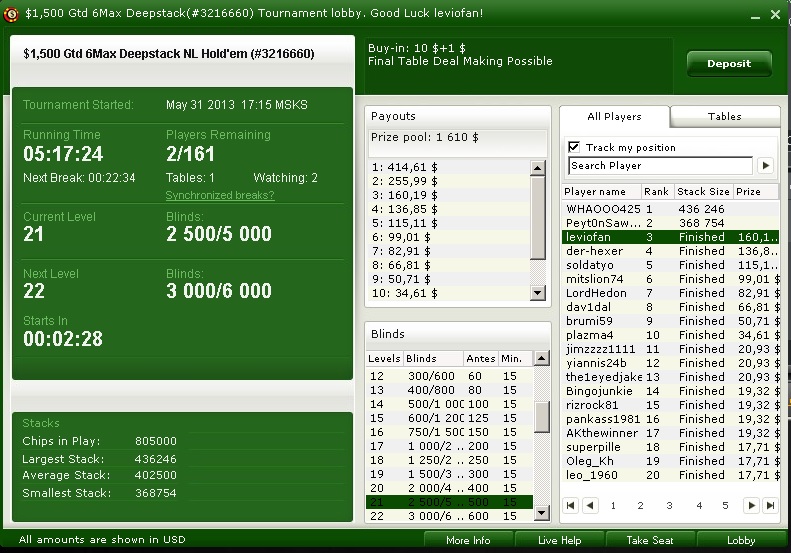Select player dav1dal row
This screenshot has width=791, height=553.
coord(670,307)
